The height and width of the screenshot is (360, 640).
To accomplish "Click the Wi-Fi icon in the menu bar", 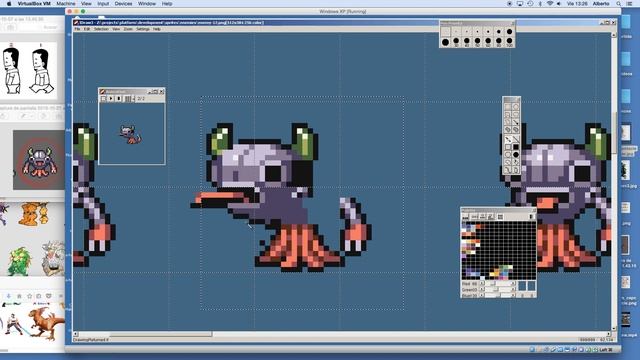I will tap(549, 3).
